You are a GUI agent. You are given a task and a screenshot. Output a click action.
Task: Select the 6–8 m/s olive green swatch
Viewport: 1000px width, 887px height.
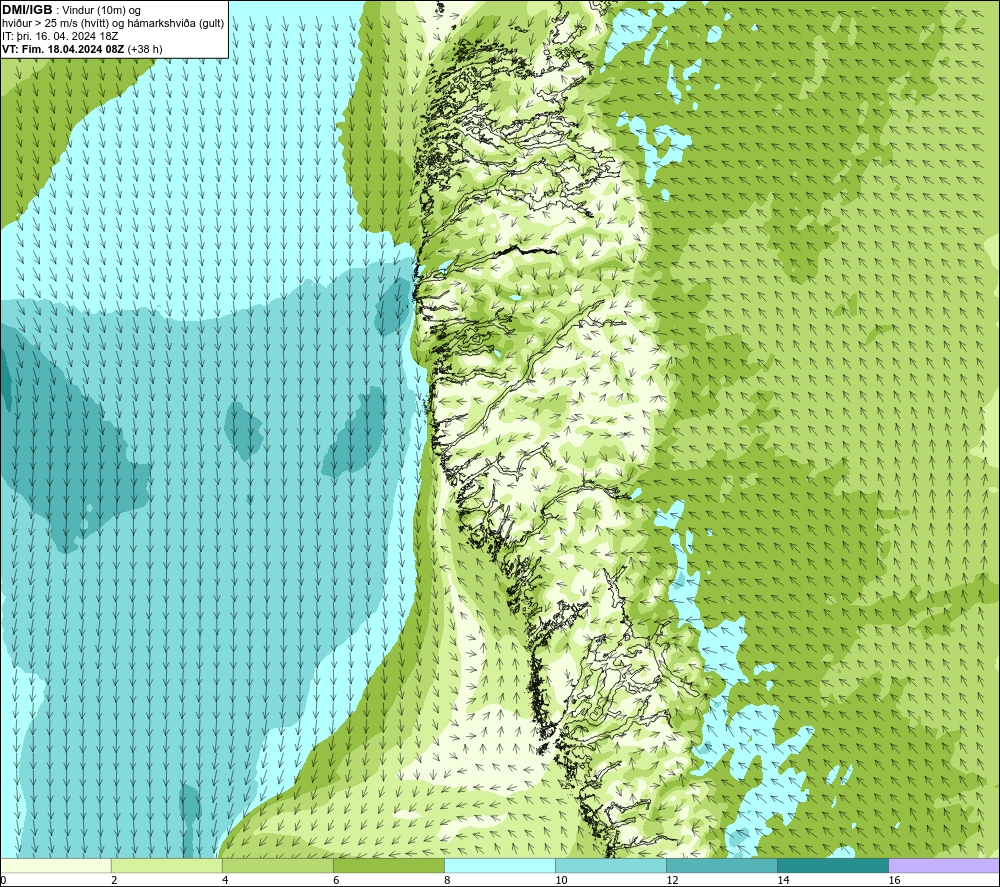(388, 866)
